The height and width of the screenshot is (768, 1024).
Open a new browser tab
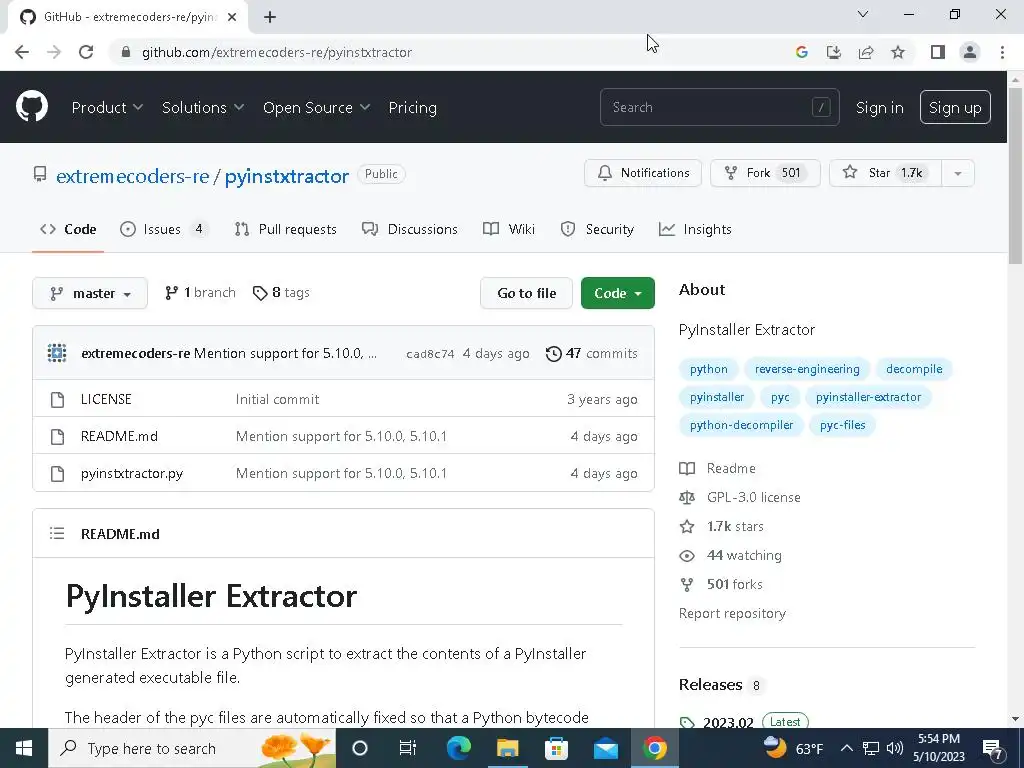(x=270, y=17)
